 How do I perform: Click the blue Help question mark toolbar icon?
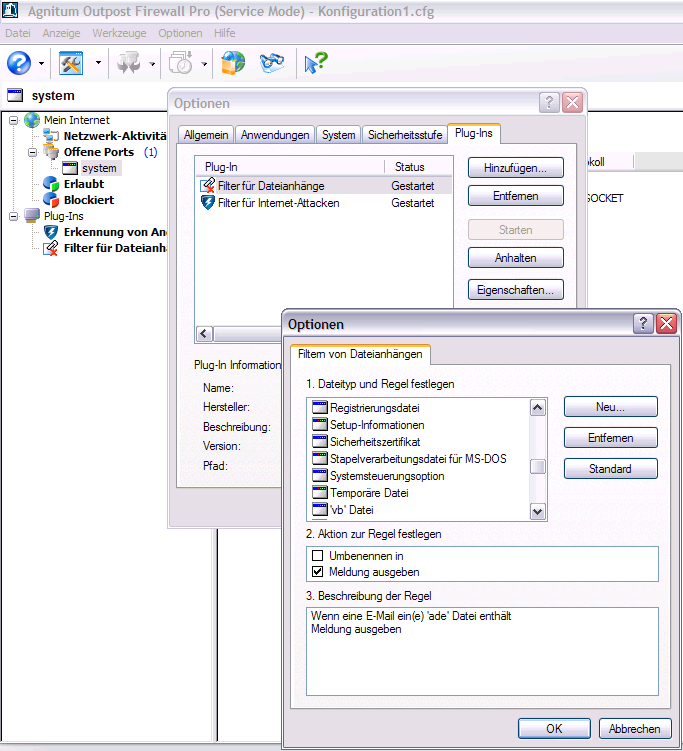[19, 63]
